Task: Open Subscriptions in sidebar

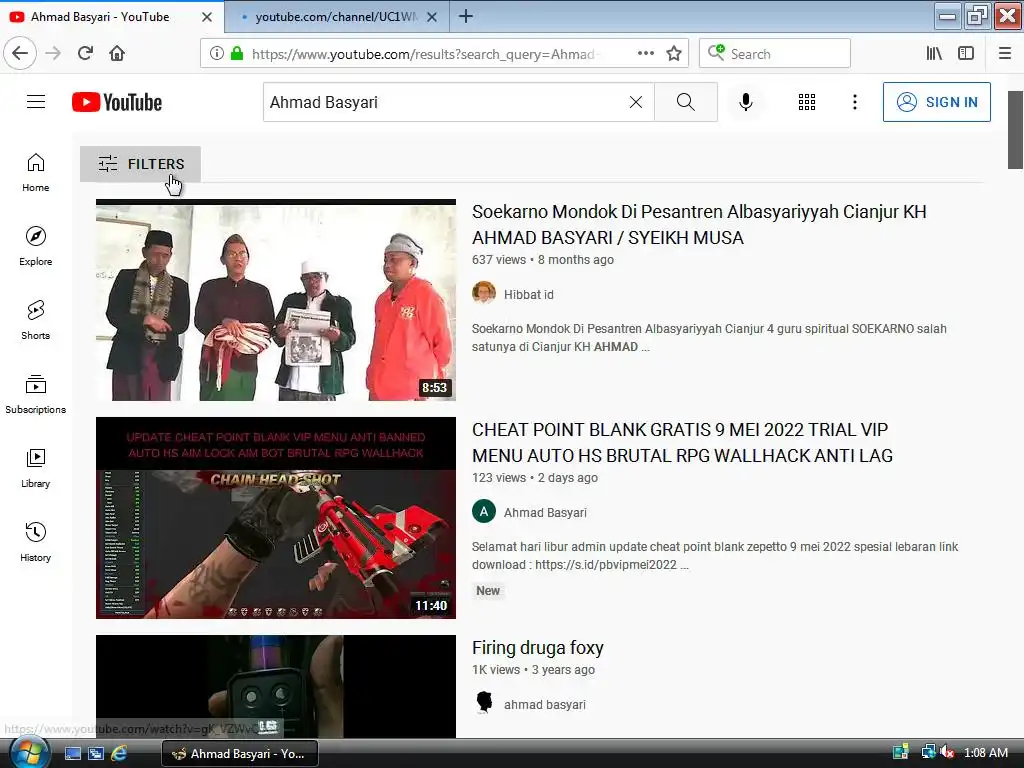Action: [36, 394]
